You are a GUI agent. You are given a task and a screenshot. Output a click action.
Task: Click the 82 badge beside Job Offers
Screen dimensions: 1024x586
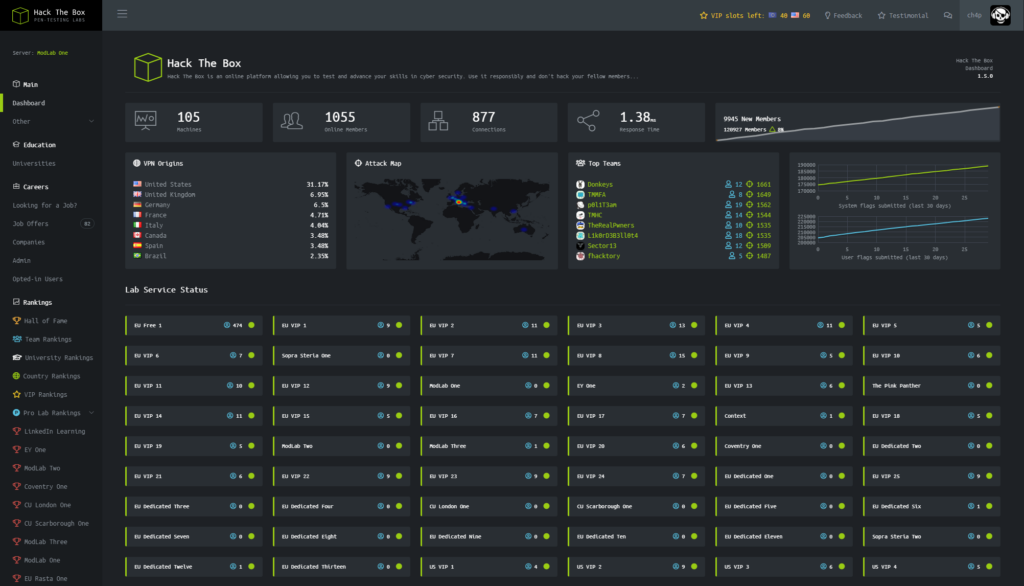[x=87, y=223]
